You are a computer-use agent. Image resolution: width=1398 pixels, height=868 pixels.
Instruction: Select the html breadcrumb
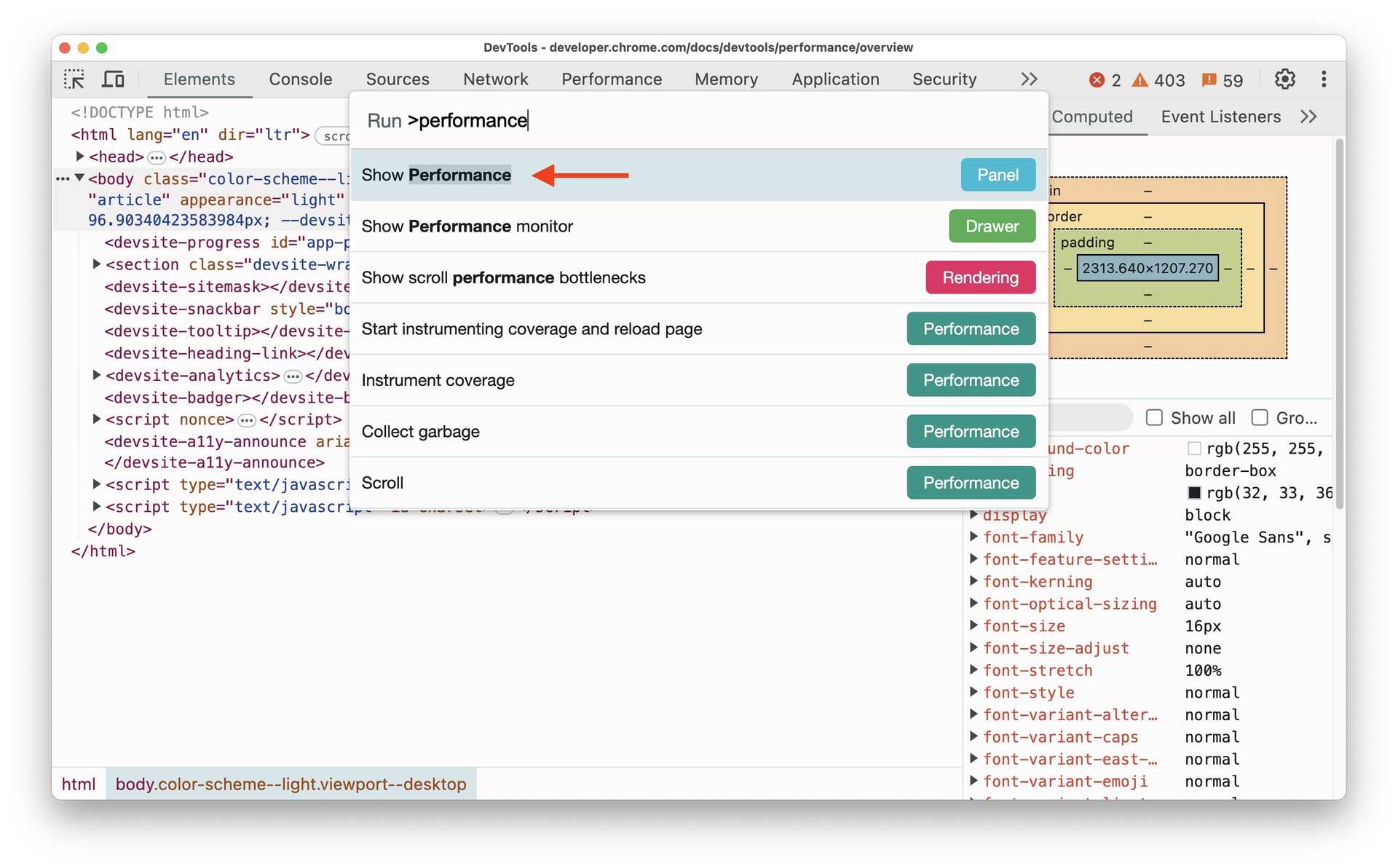(x=78, y=784)
